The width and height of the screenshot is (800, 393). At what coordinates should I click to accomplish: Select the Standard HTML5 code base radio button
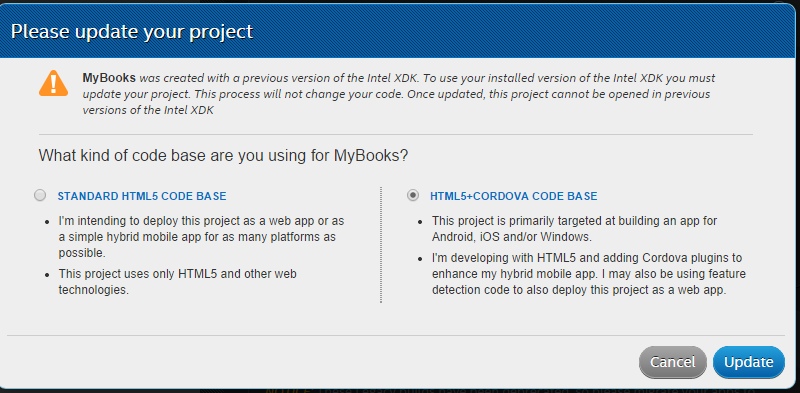tap(40, 195)
